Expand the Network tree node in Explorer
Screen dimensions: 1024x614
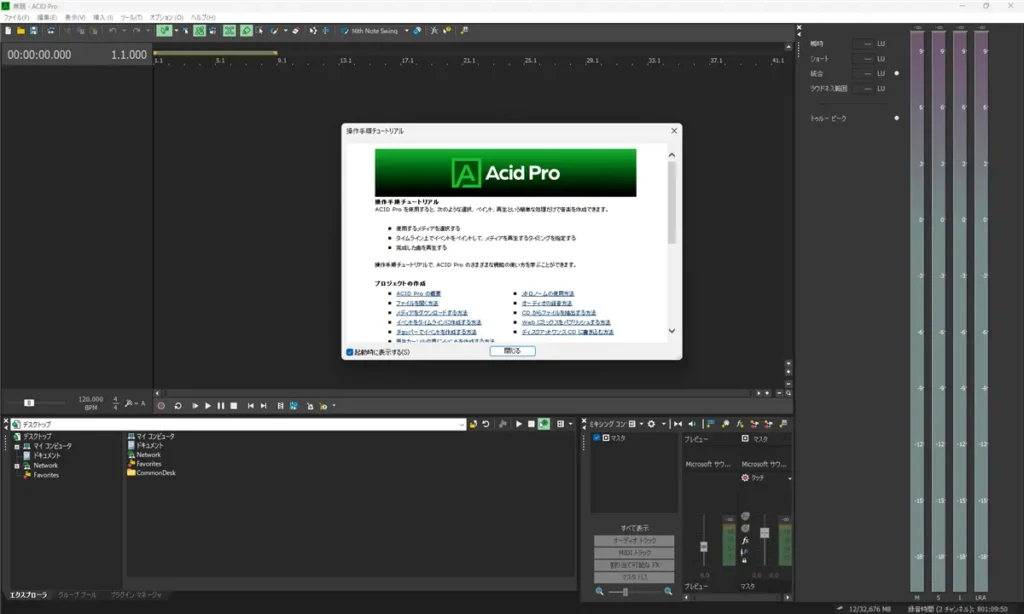tap(17, 466)
